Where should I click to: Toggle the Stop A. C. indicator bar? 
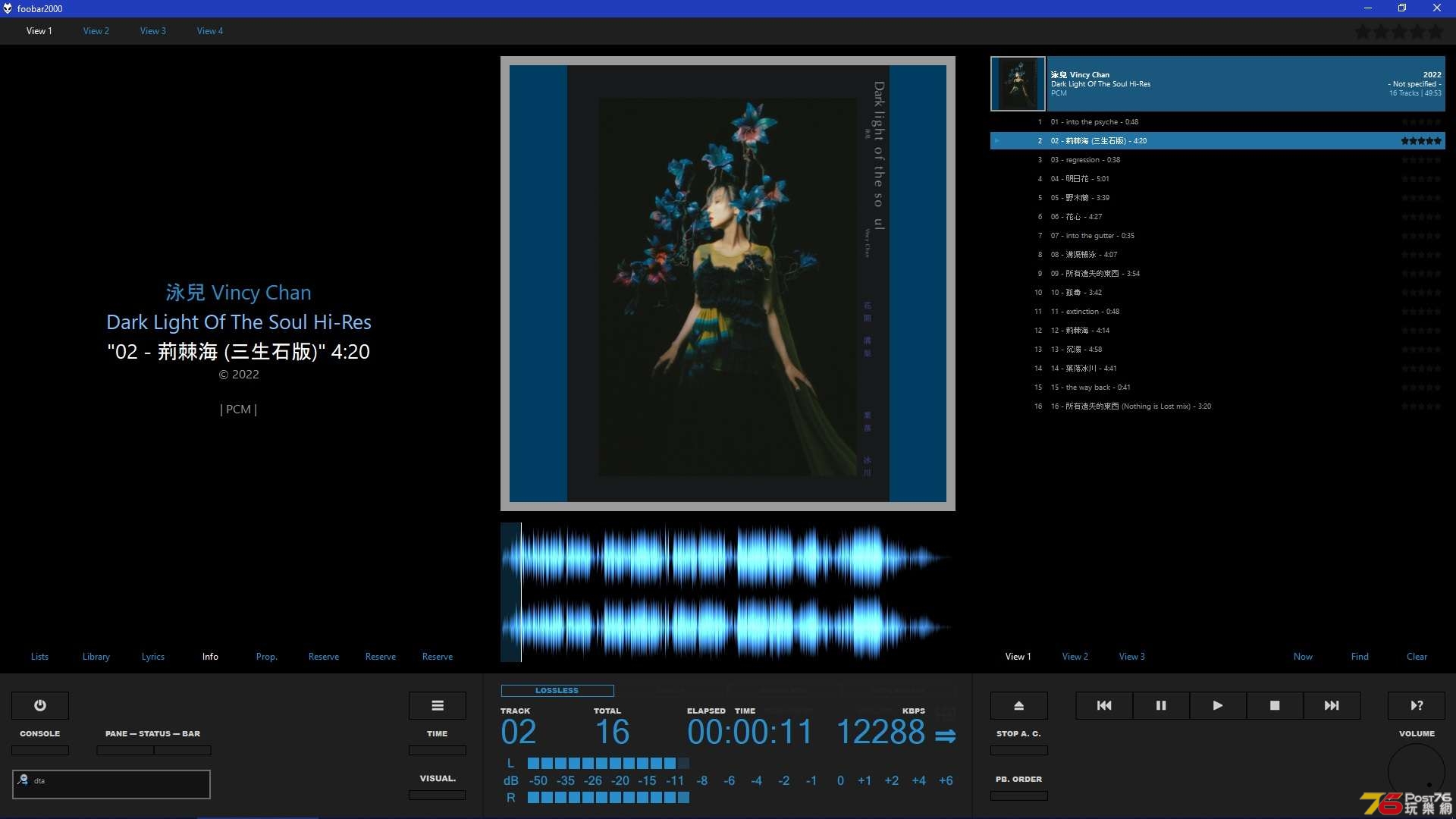1019,750
